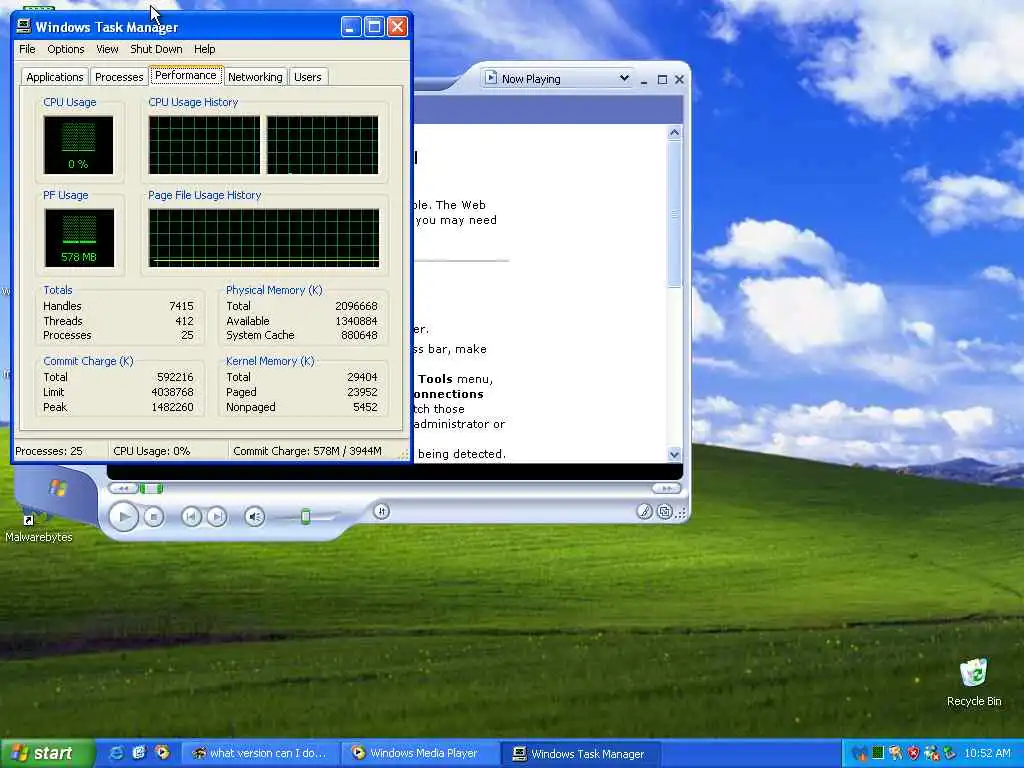Click the green Task Manager CPU tray icon

coord(878,753)
